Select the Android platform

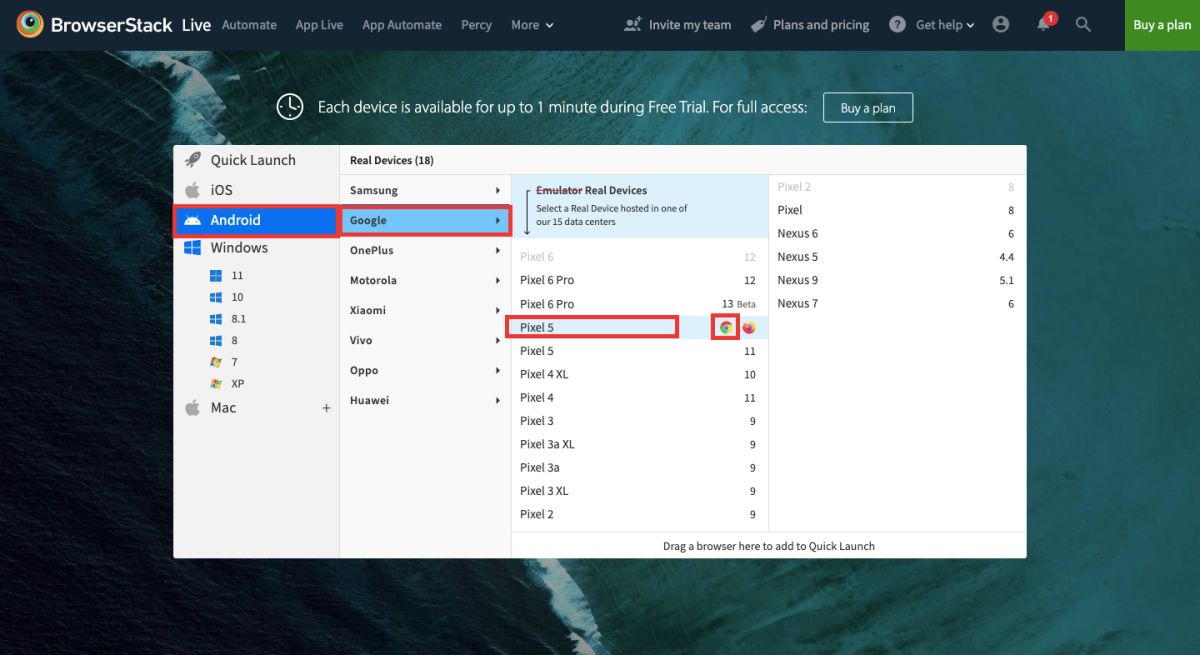pos(256,220)
